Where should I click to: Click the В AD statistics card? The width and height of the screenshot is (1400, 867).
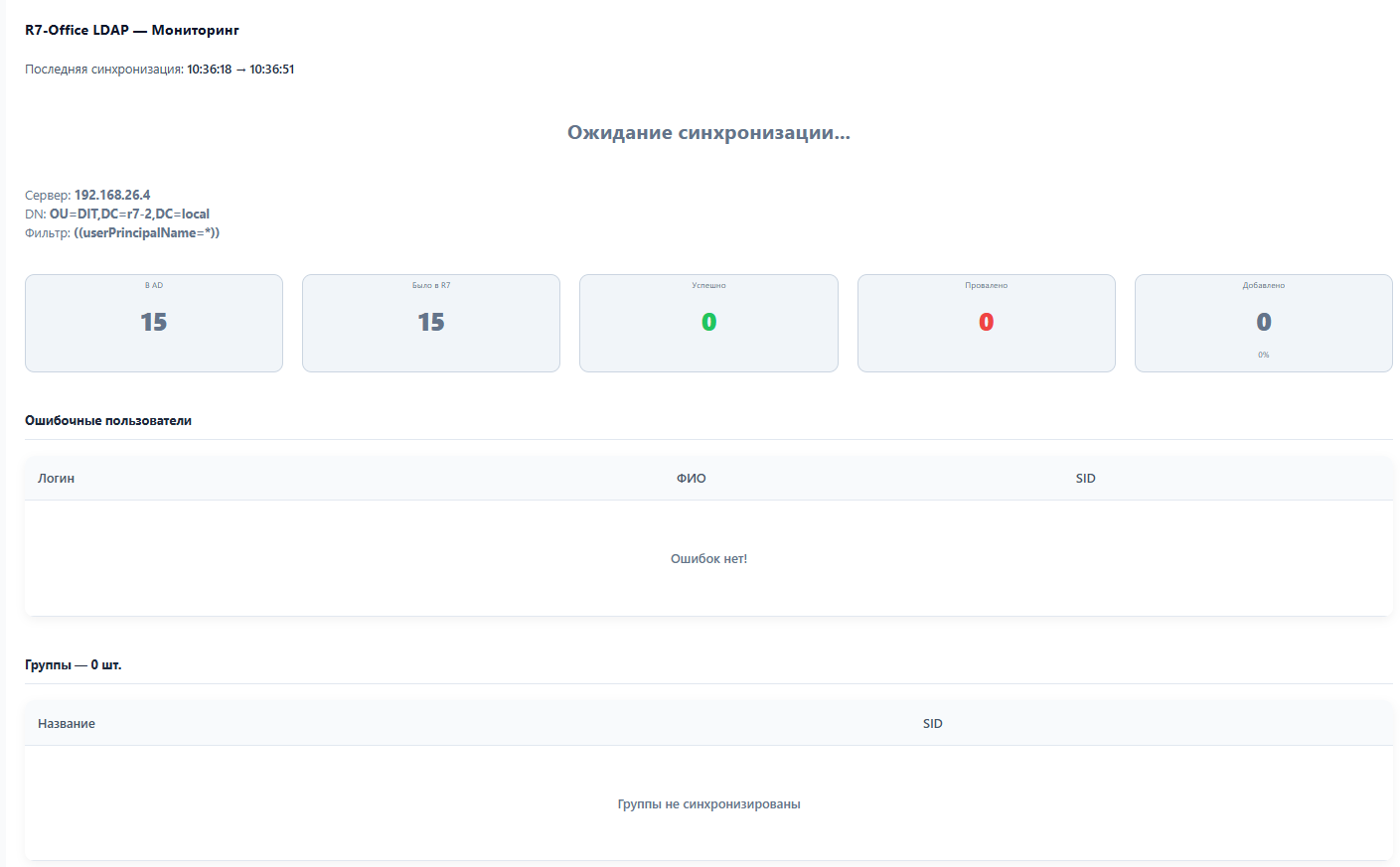click(x=154, y=323)
